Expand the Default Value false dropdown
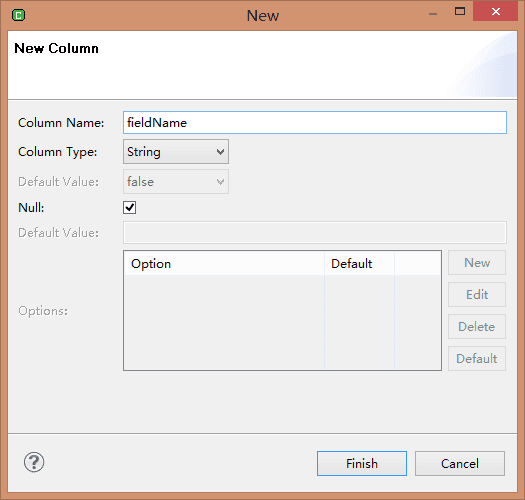Image resolution: width=525 pixels, height=500 pixels. (176, 182)
